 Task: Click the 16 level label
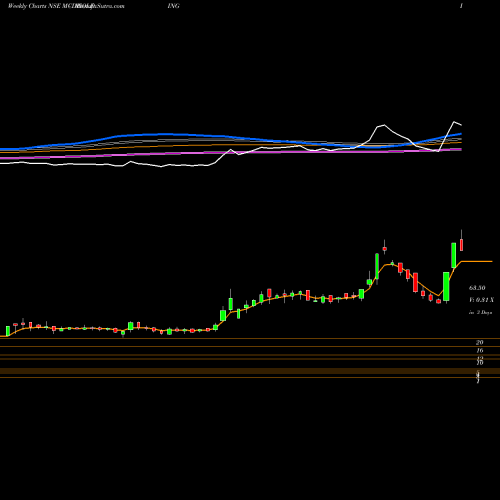point(480,350)
